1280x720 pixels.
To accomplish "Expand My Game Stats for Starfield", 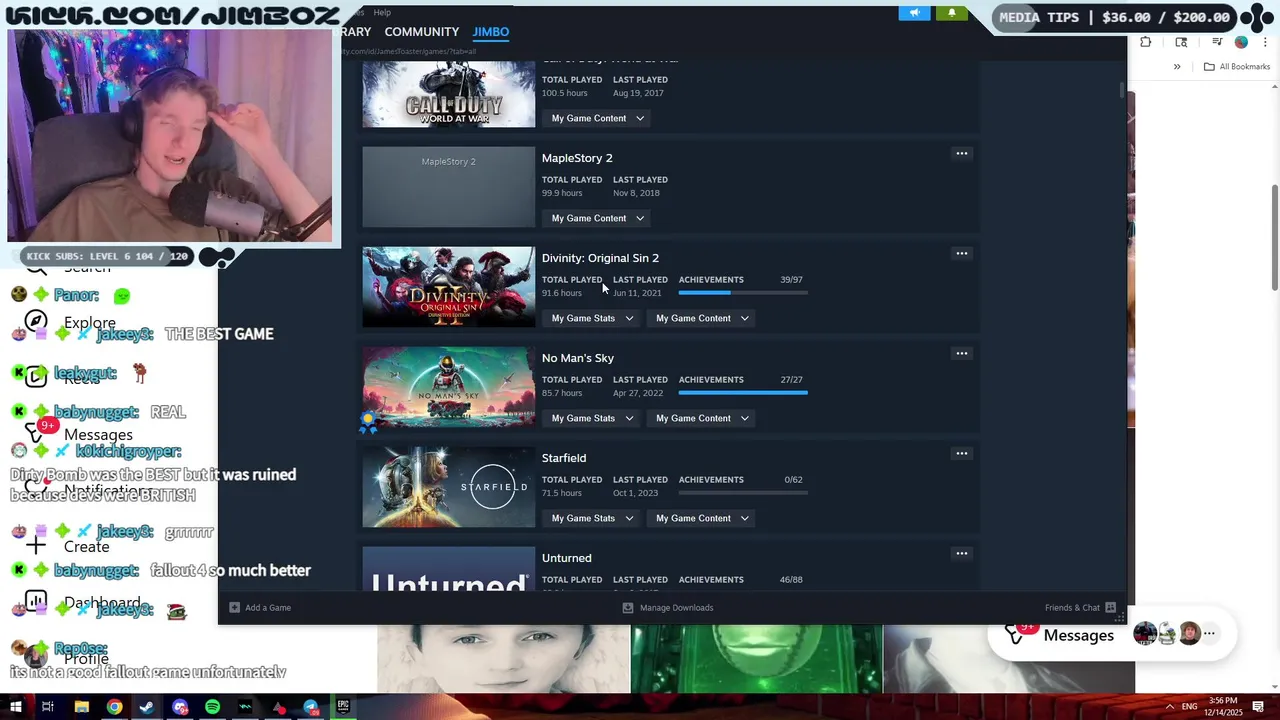I will [x=592, y=518].
